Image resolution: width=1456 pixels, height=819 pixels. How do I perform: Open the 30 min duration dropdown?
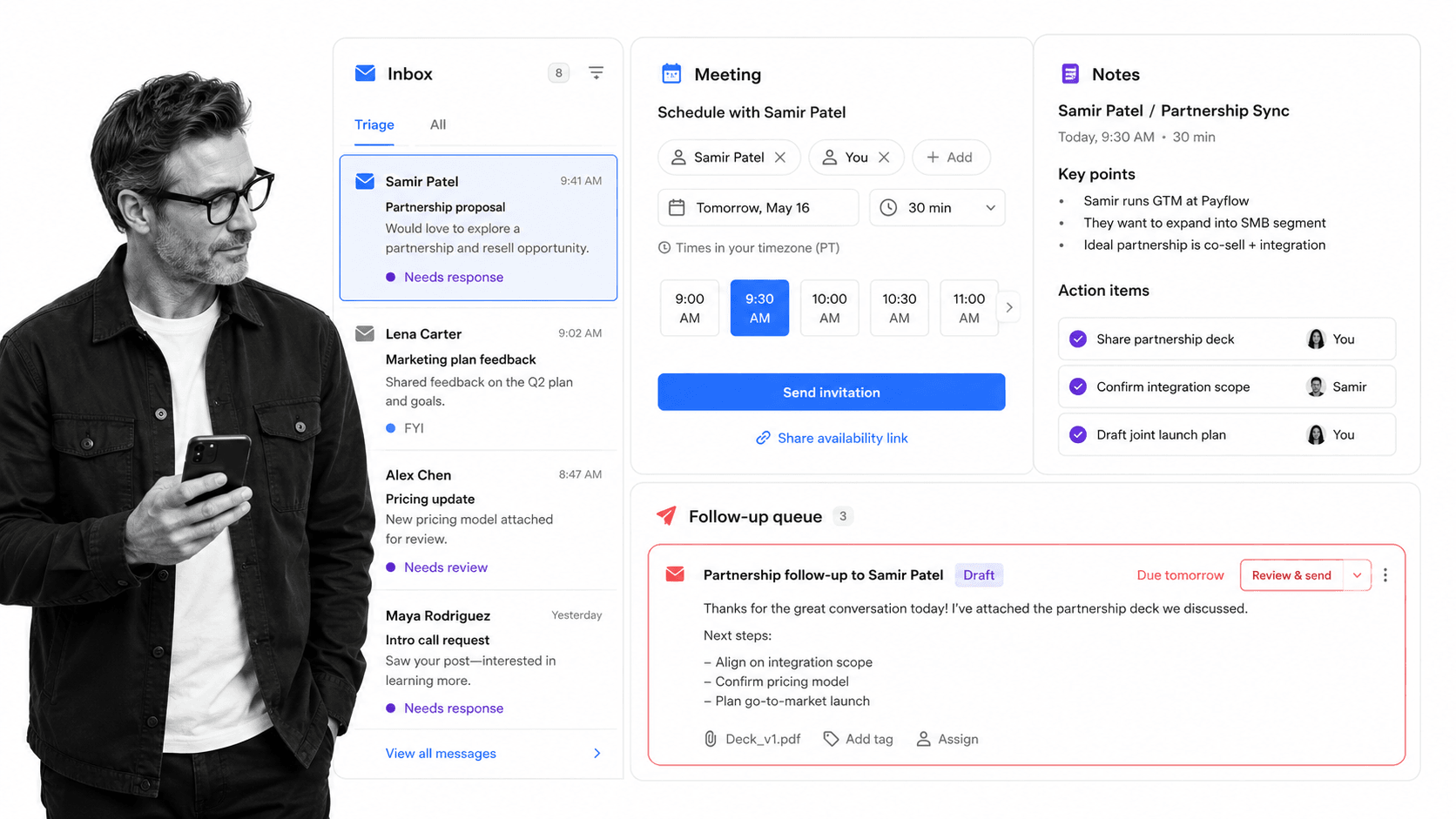click(x=937, y=208)
